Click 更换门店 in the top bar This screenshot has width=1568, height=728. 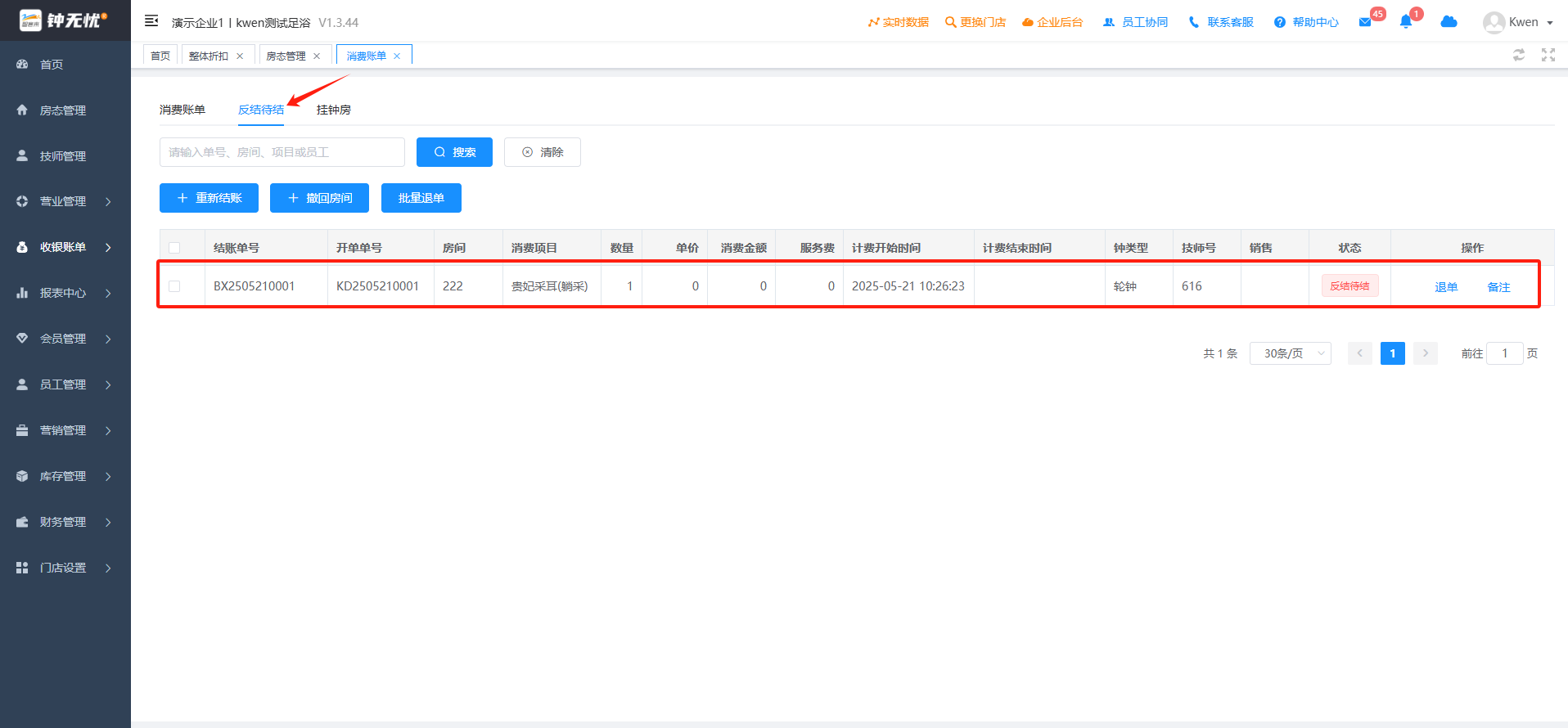pos(975,22)
